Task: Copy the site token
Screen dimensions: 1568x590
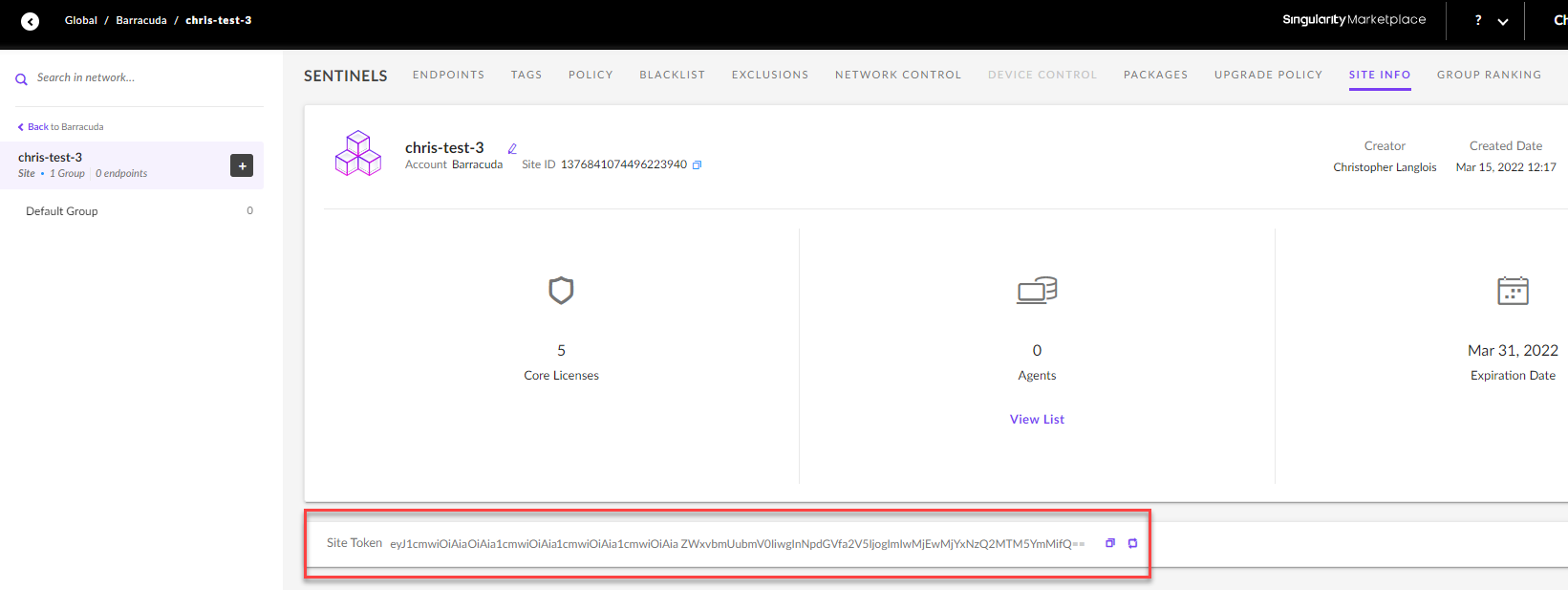Action: point(1110,543)
